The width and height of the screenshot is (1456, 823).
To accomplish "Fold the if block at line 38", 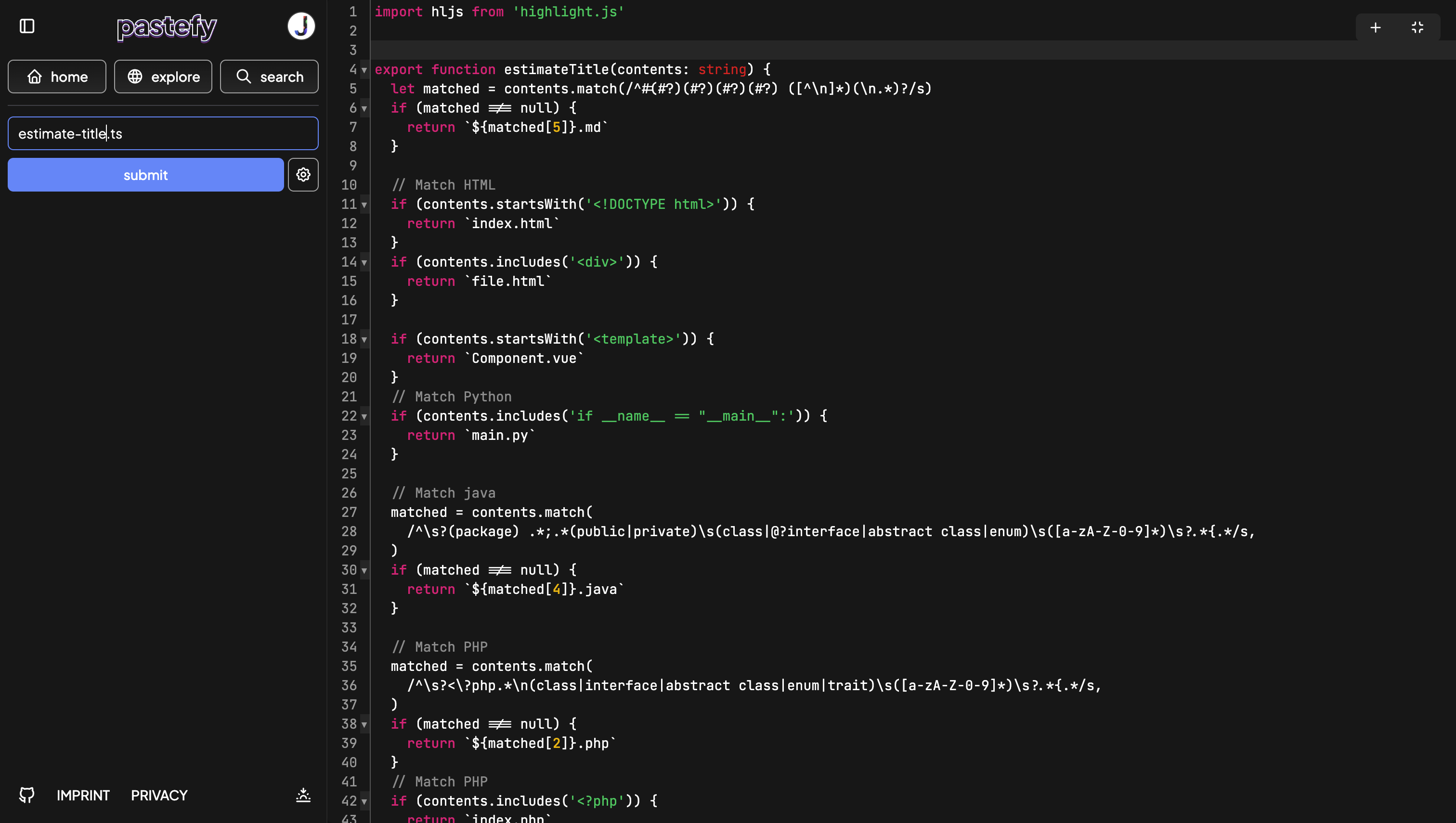I will pos(364,725).
